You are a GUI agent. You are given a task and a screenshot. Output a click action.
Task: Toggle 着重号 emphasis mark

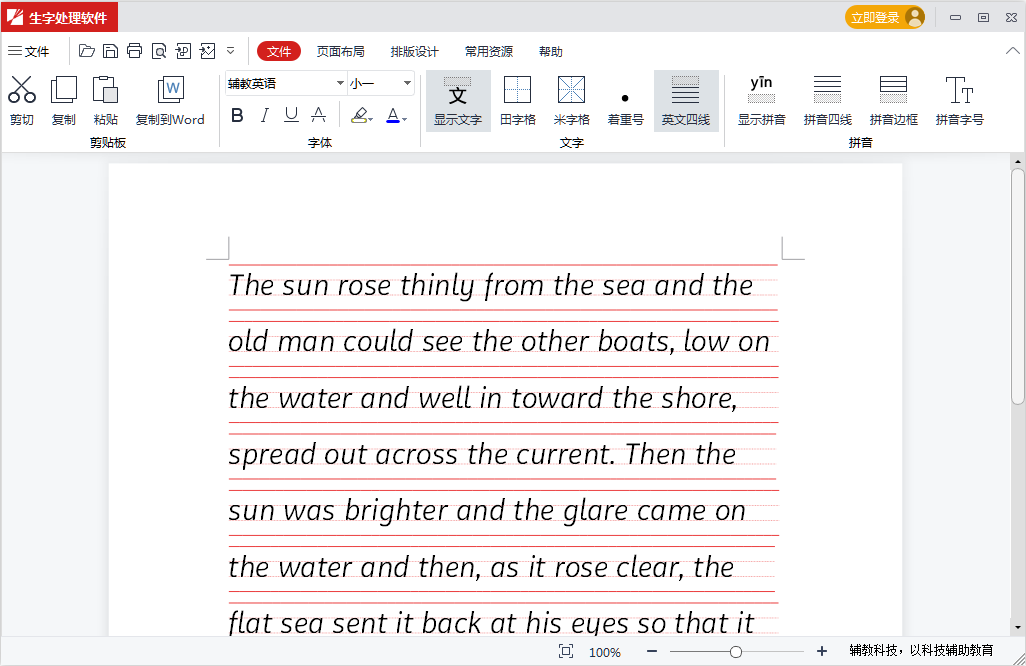pyautogui.click(x=626, y=101)
